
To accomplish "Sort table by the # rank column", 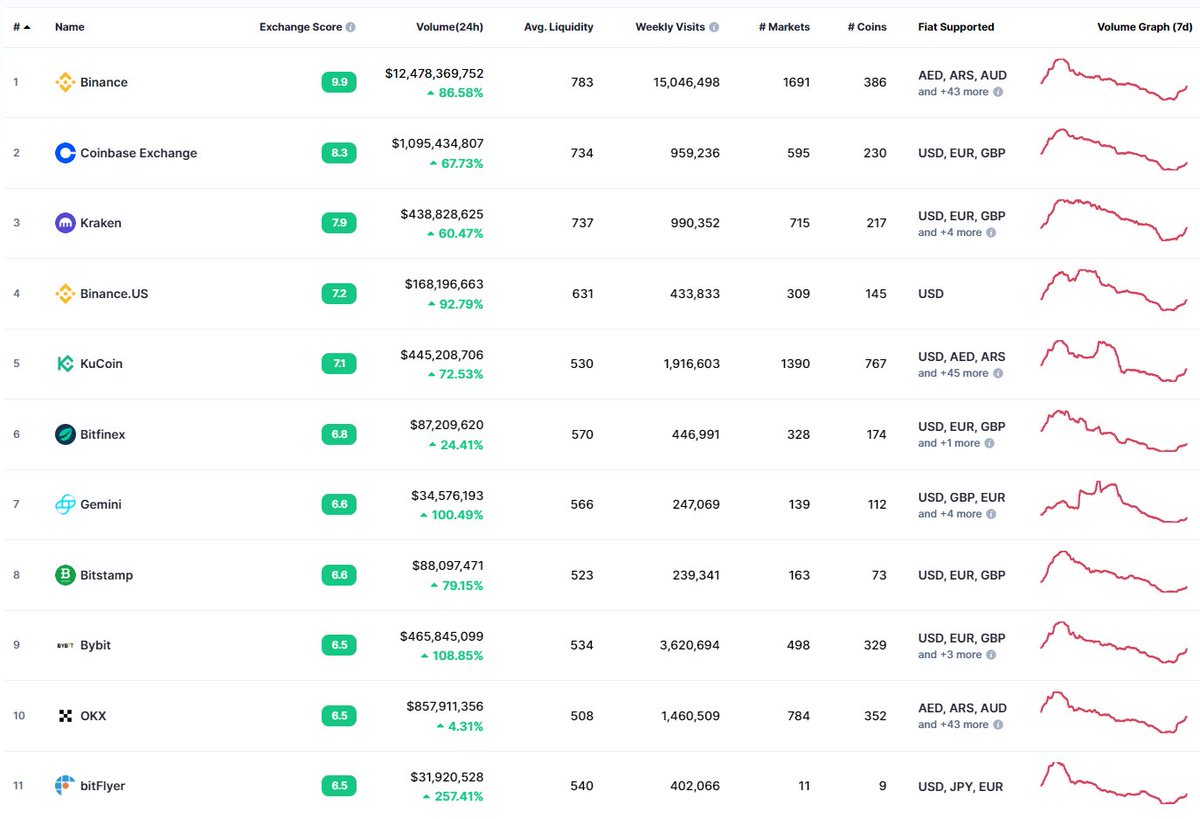I will 21,27.
